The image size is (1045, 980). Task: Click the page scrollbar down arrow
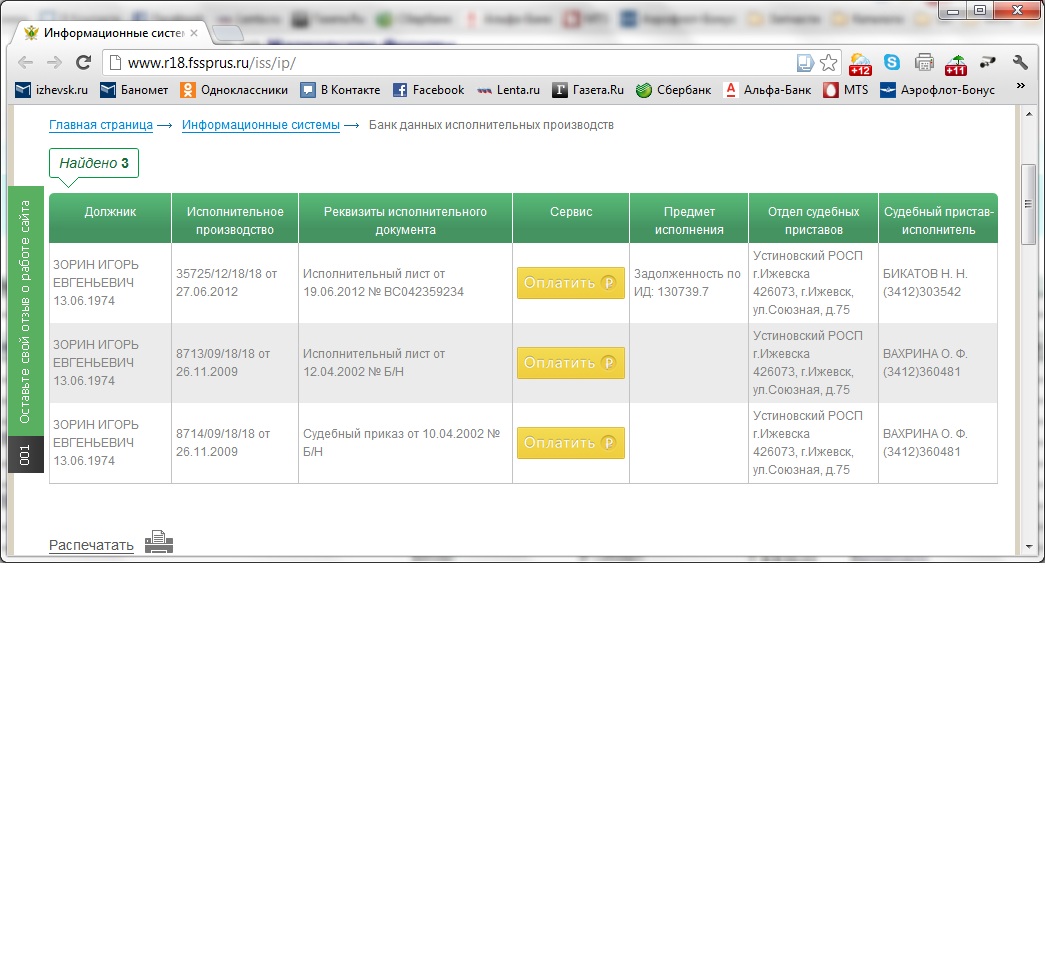(x=1029, y=547)
